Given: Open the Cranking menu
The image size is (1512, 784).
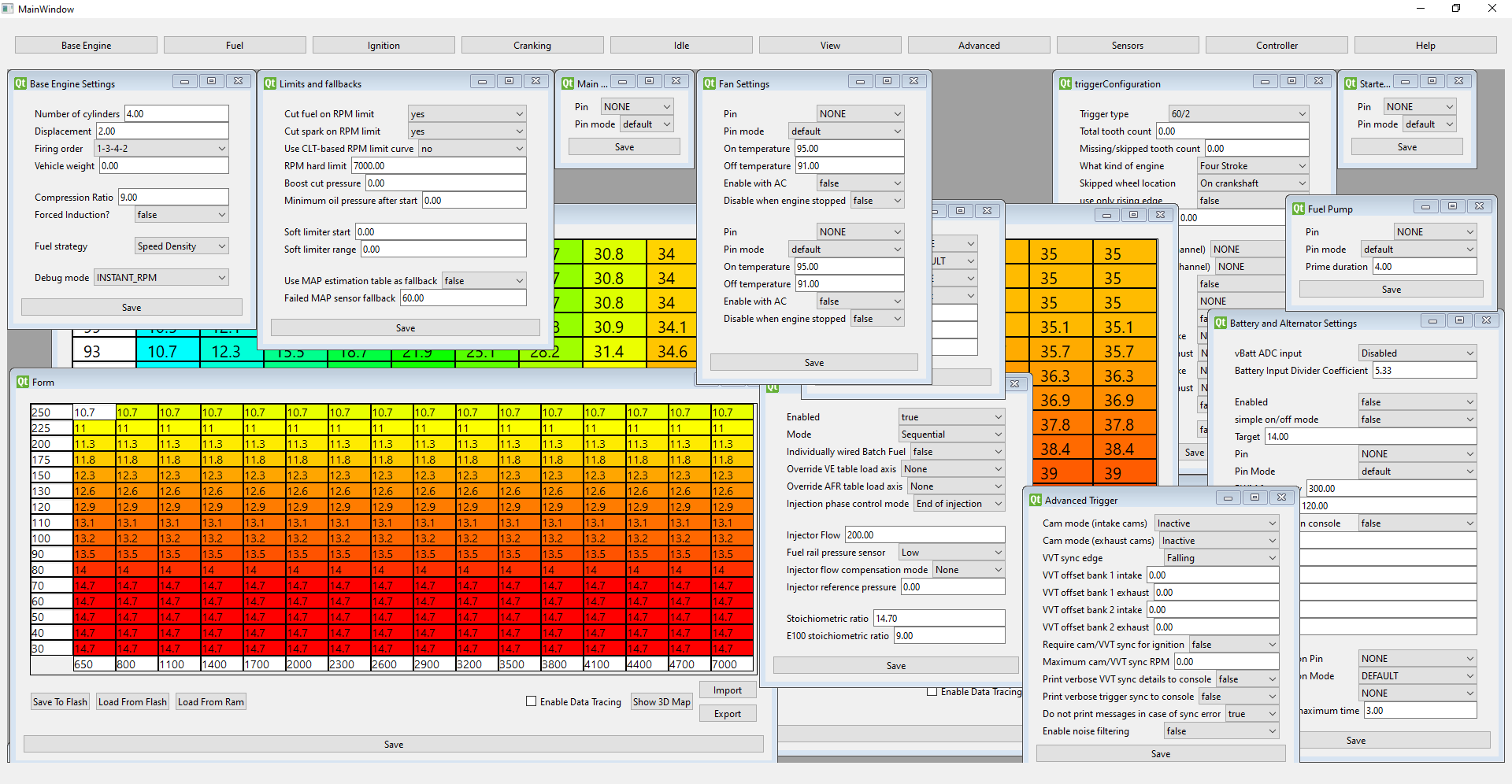Looking at the screenshot, I should click(532, 46).
